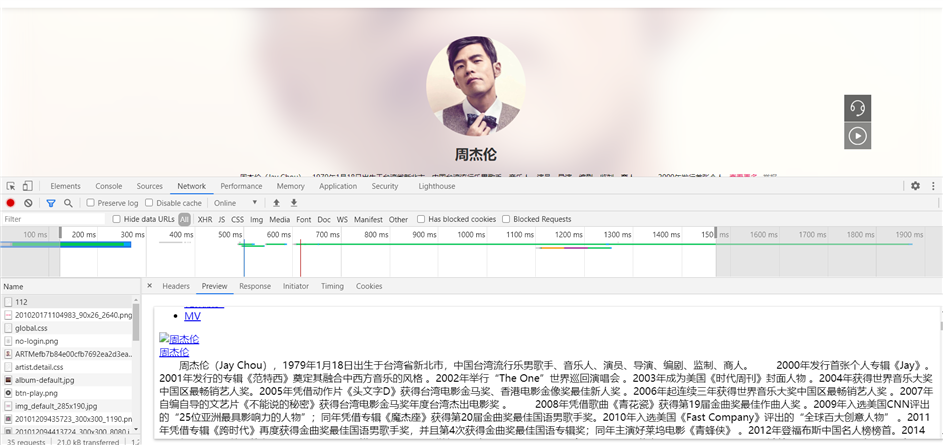Viewport: 943px width, 445px height.
Task: Switch to the Console panel
Action: [109, 186]
